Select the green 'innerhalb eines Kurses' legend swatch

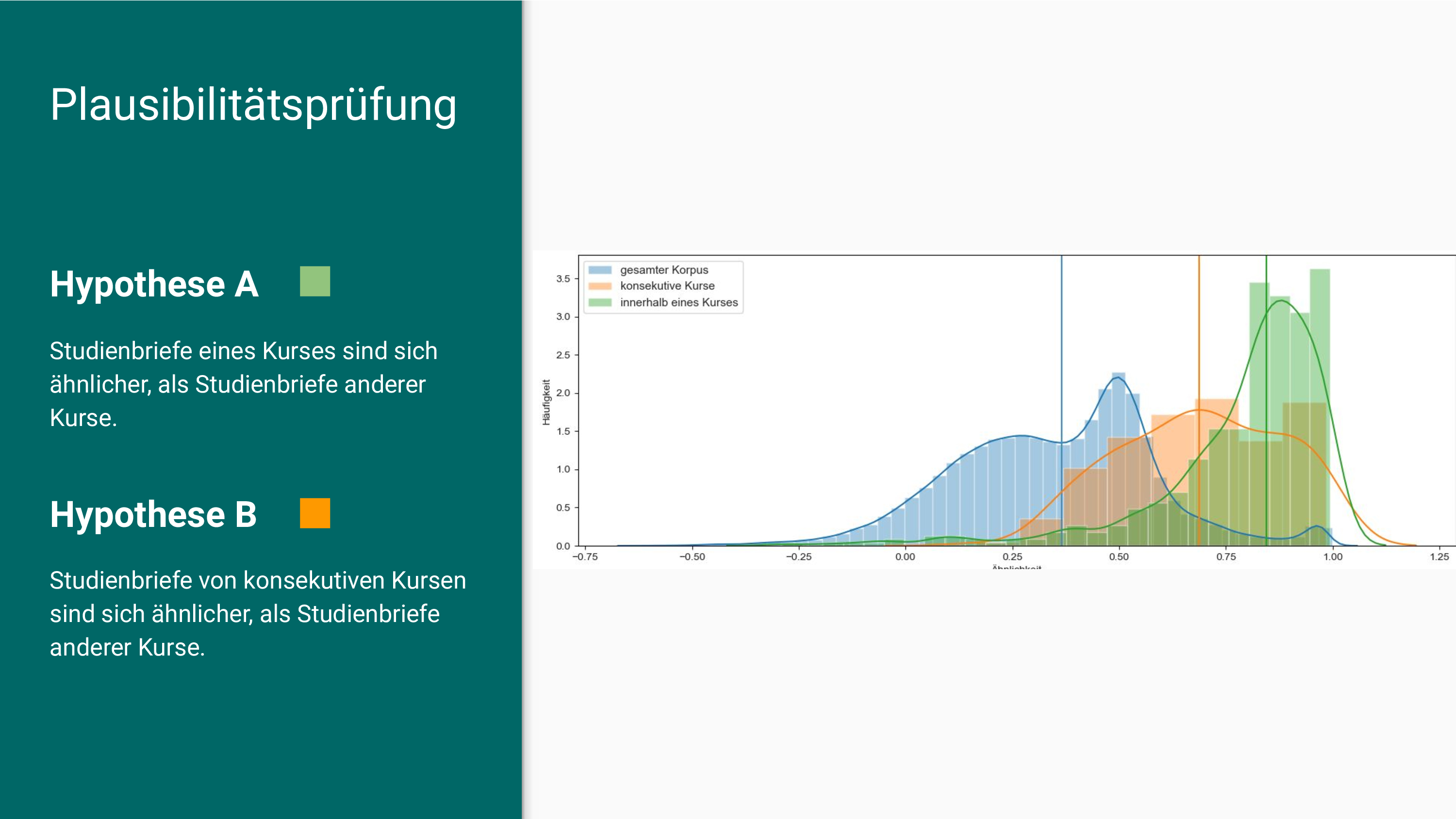click(x=600, y=302)
